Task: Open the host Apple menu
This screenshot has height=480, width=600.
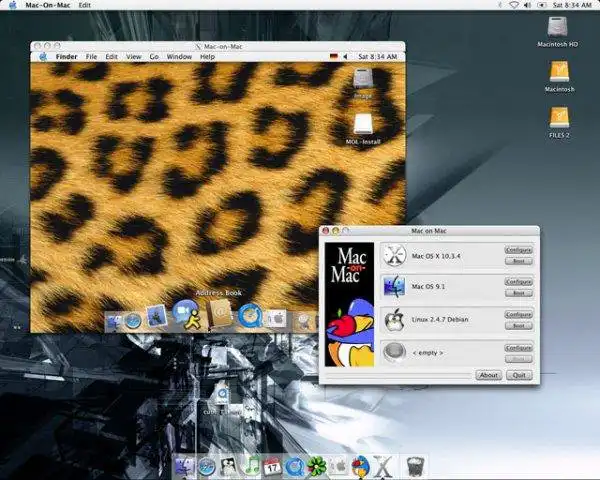Action: [x=13, y=5]
